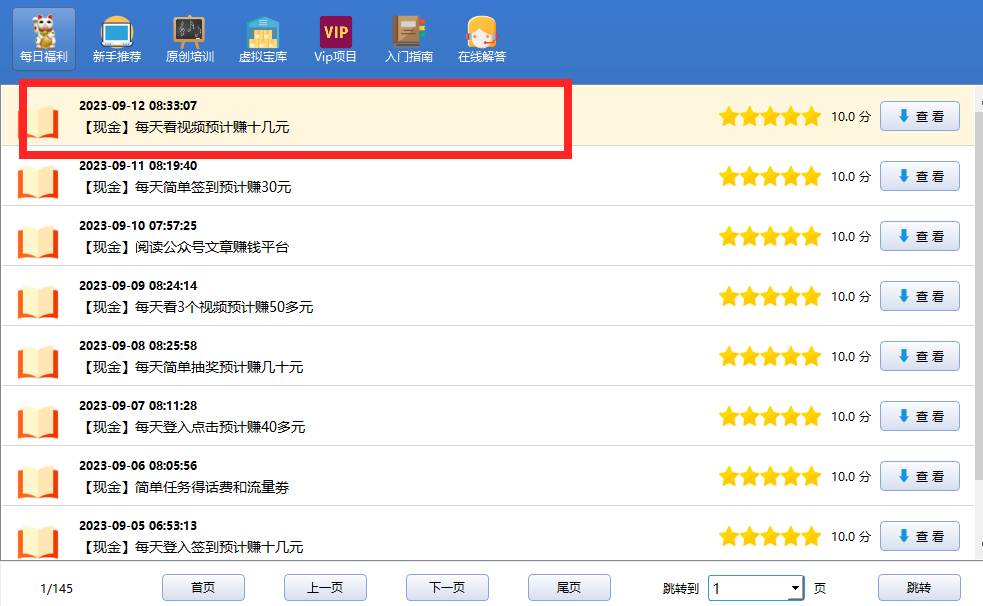Click the timestamp 2023-09-05 06:53:13
The height and width of the screenshot is (606, 983).
click(138, 526)
